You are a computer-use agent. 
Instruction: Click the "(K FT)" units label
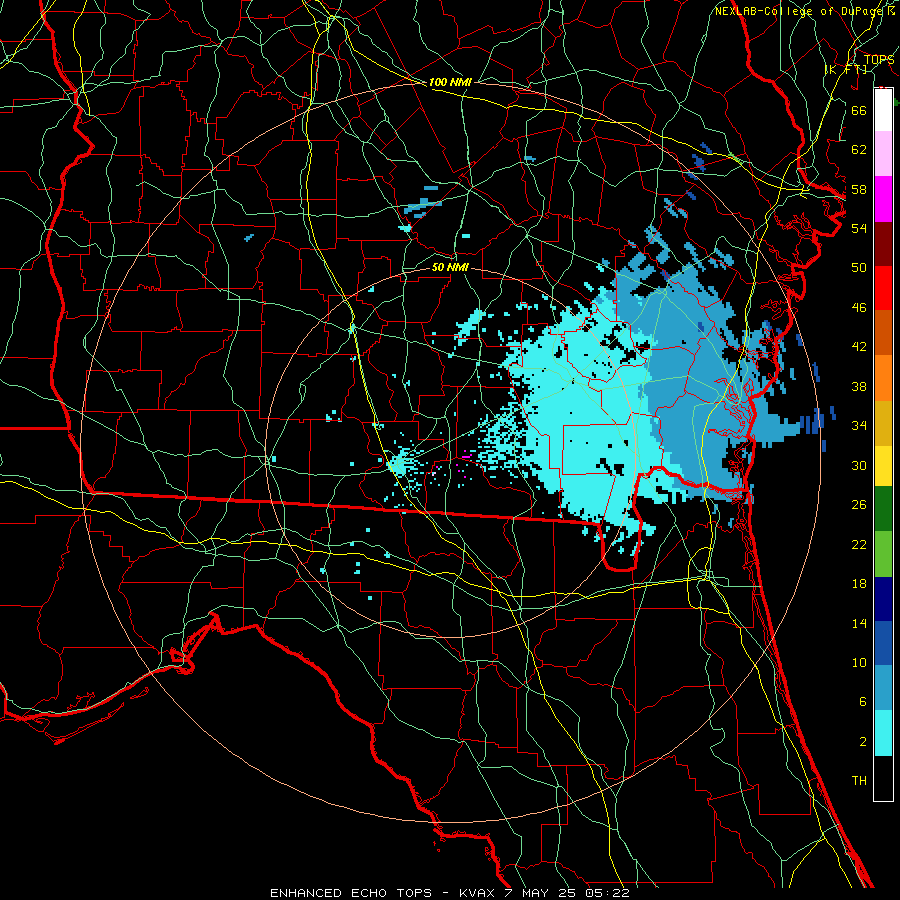pos(846,70)
